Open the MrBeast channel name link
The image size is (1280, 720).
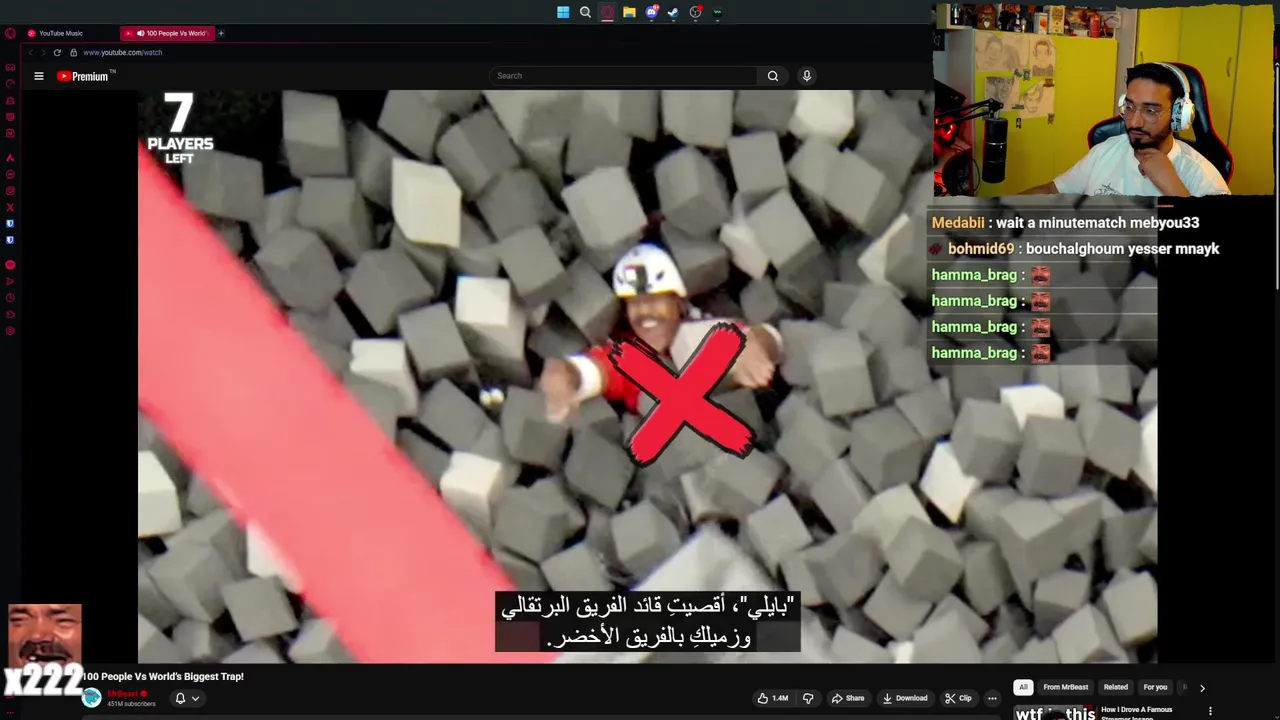tap(122, 693)
